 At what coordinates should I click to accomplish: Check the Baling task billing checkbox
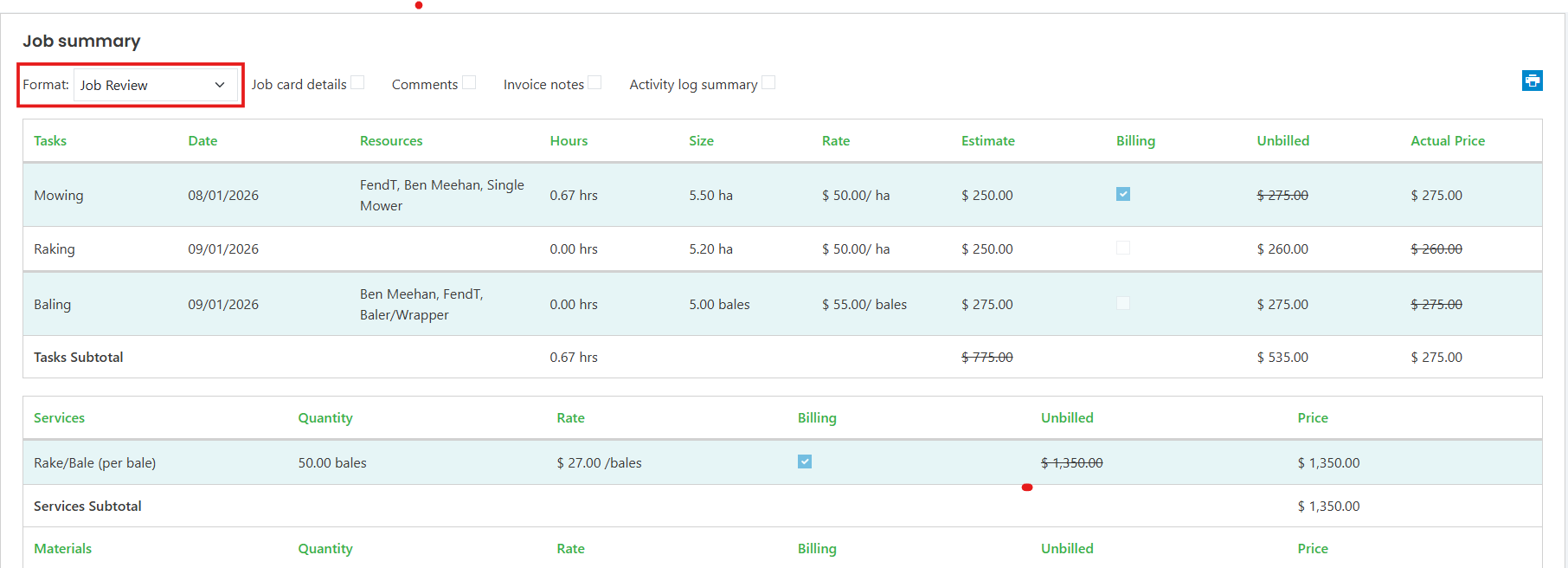pyautogui.click(x=1123, y=303)
